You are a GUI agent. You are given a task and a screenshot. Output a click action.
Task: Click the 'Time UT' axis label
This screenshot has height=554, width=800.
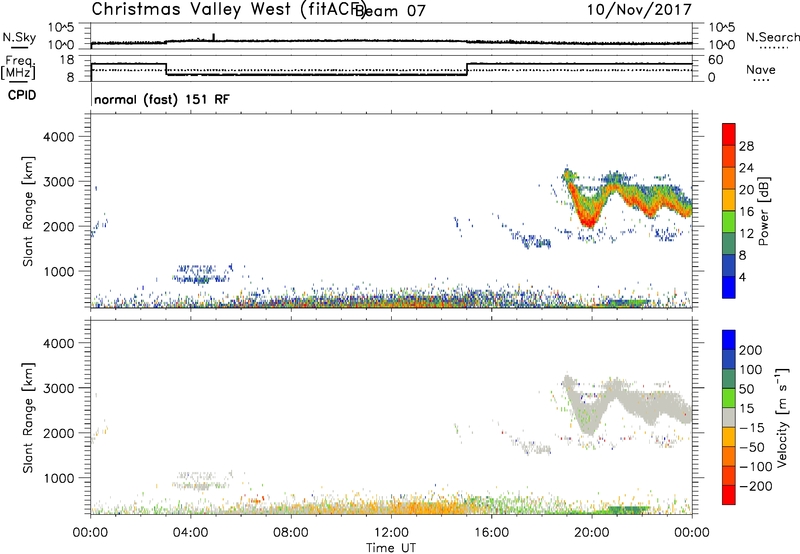point(391,548)
